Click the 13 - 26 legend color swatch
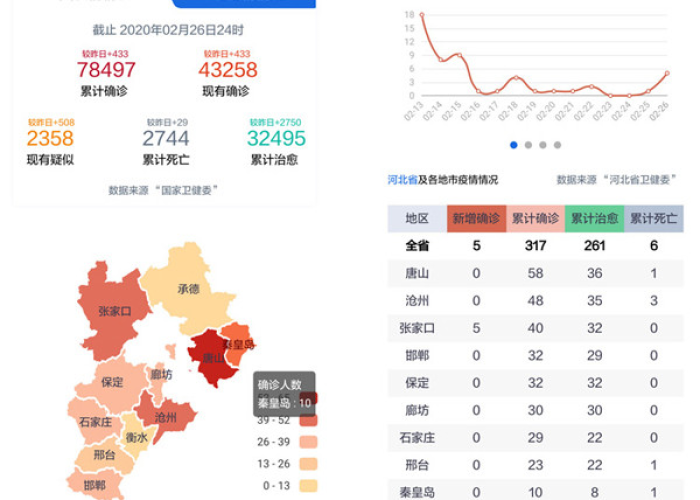Image resolution: width=700 pixels, height=500 pixels. coord(308,464)
